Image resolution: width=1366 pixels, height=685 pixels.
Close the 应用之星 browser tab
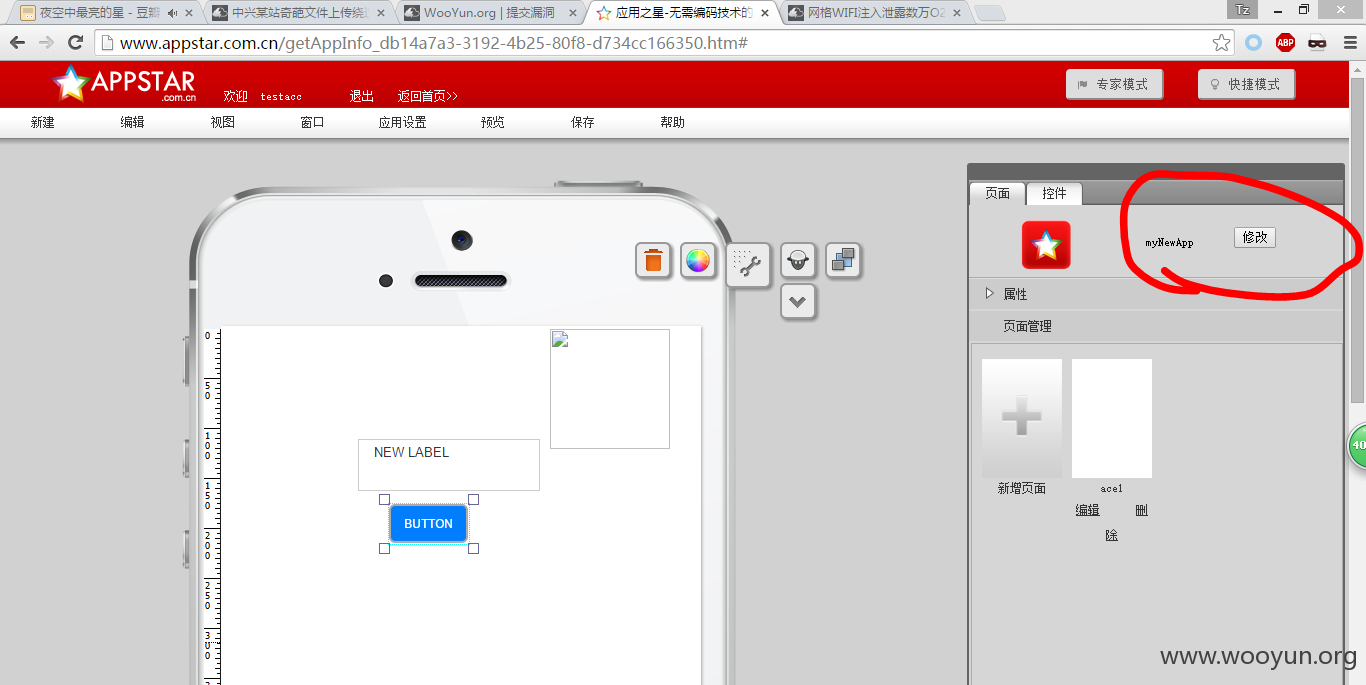click(764, 13)
